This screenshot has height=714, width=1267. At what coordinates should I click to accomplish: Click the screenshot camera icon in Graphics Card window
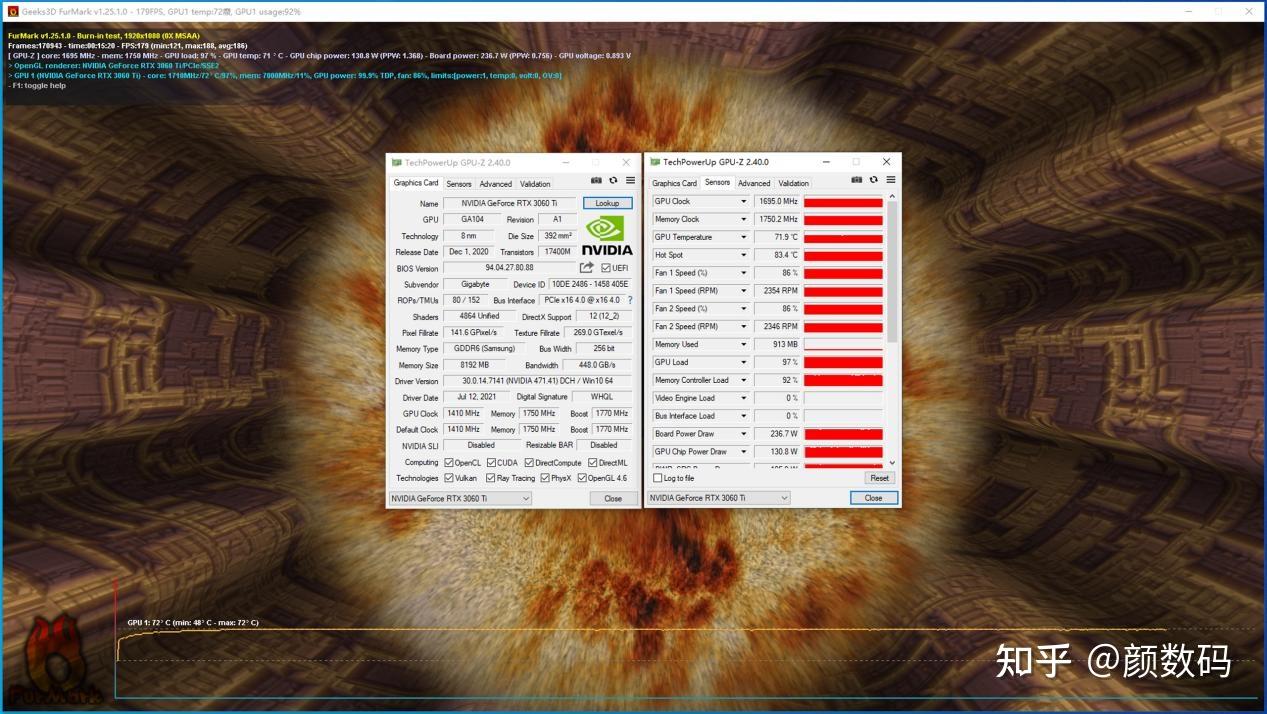tap(596, 180)
